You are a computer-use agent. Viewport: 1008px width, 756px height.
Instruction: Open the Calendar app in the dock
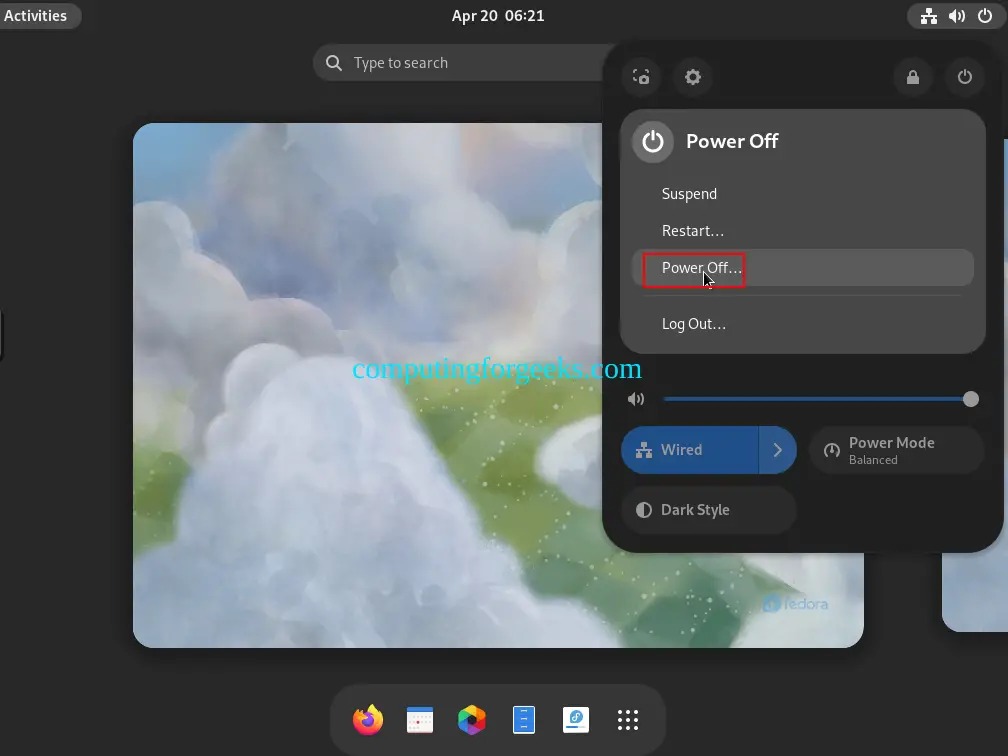coord(420,720)
